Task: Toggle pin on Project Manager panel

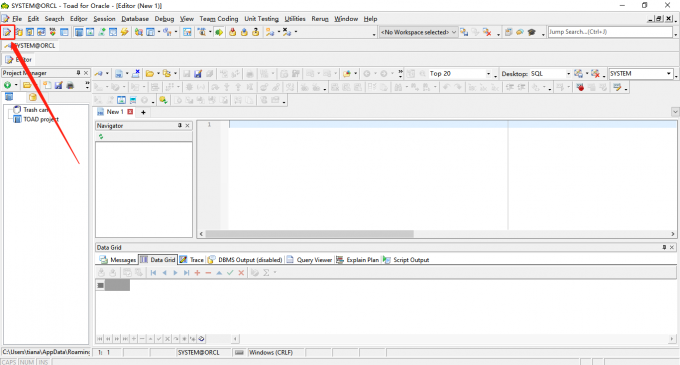Action: (78, 73)
